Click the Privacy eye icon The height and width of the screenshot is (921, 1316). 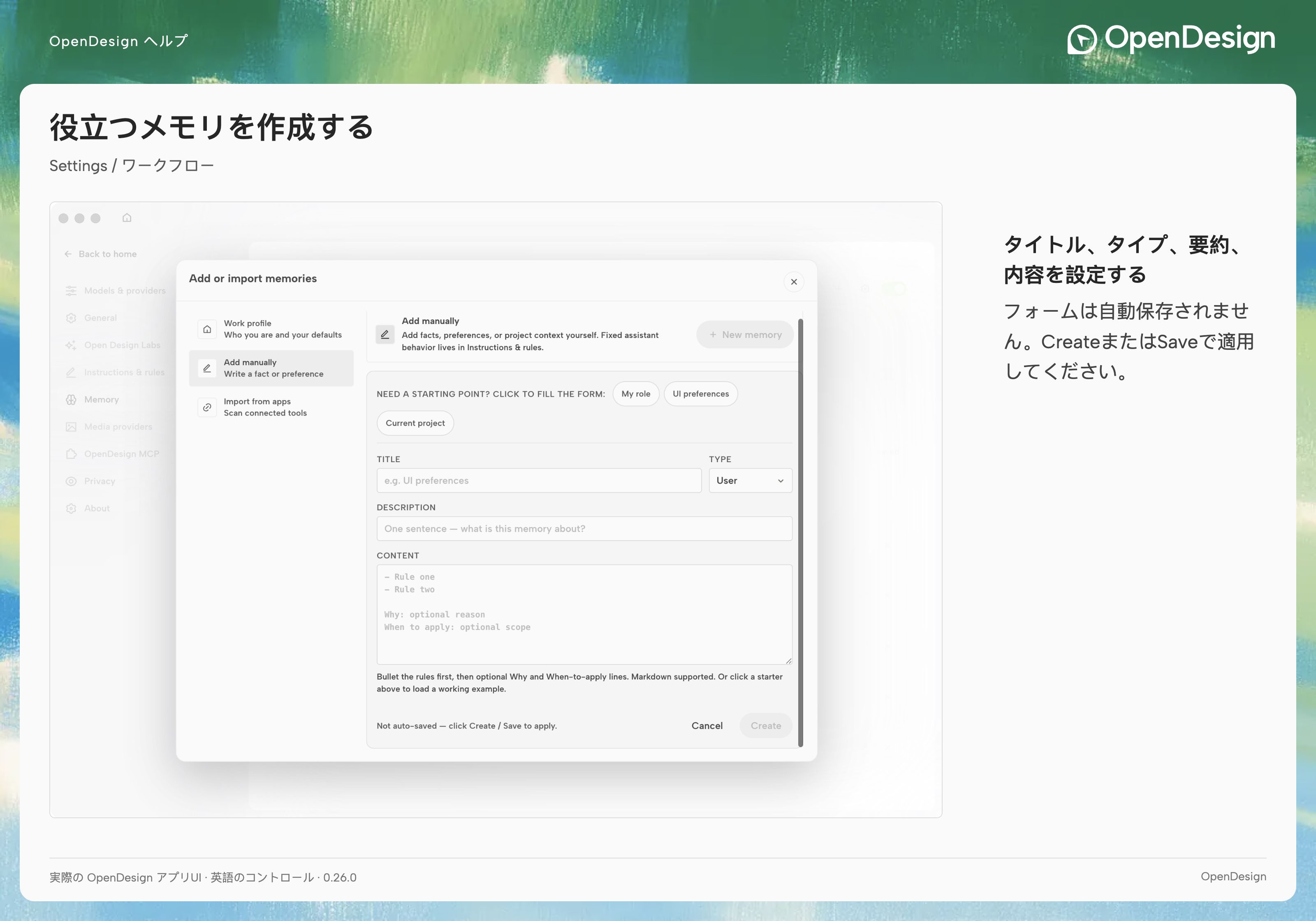(x=71, y=481)
